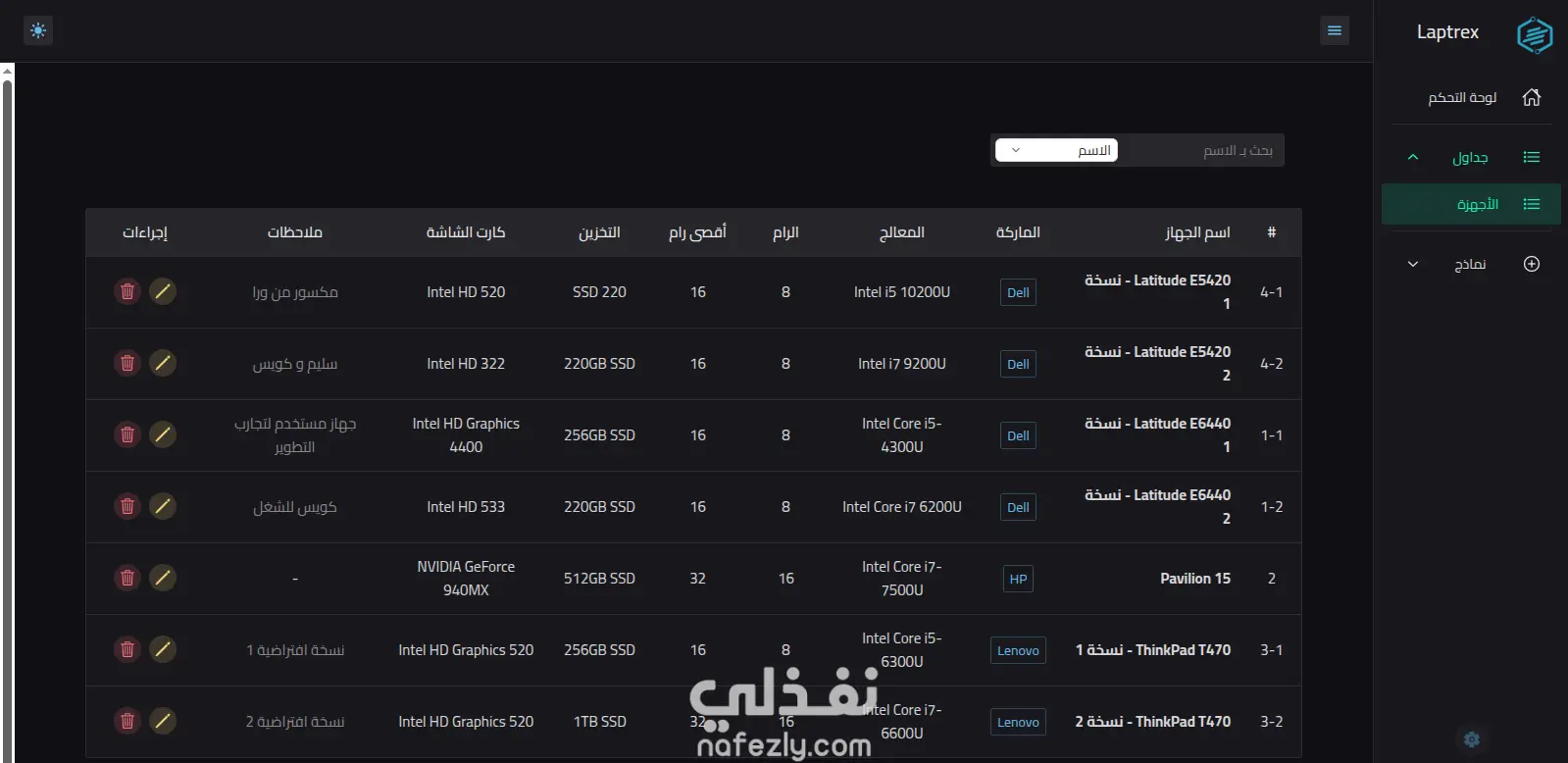This screenshot has height=763, width=1568.
Task: Delete the Latitude E5420 نسخة 1 row
Action: 127,291
